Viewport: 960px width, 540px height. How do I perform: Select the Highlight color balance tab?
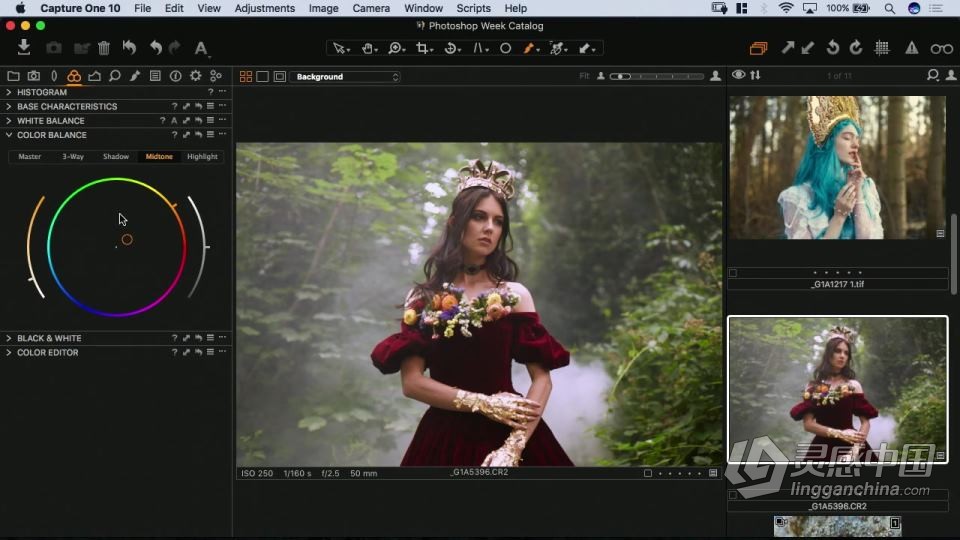tap(202, 157)
